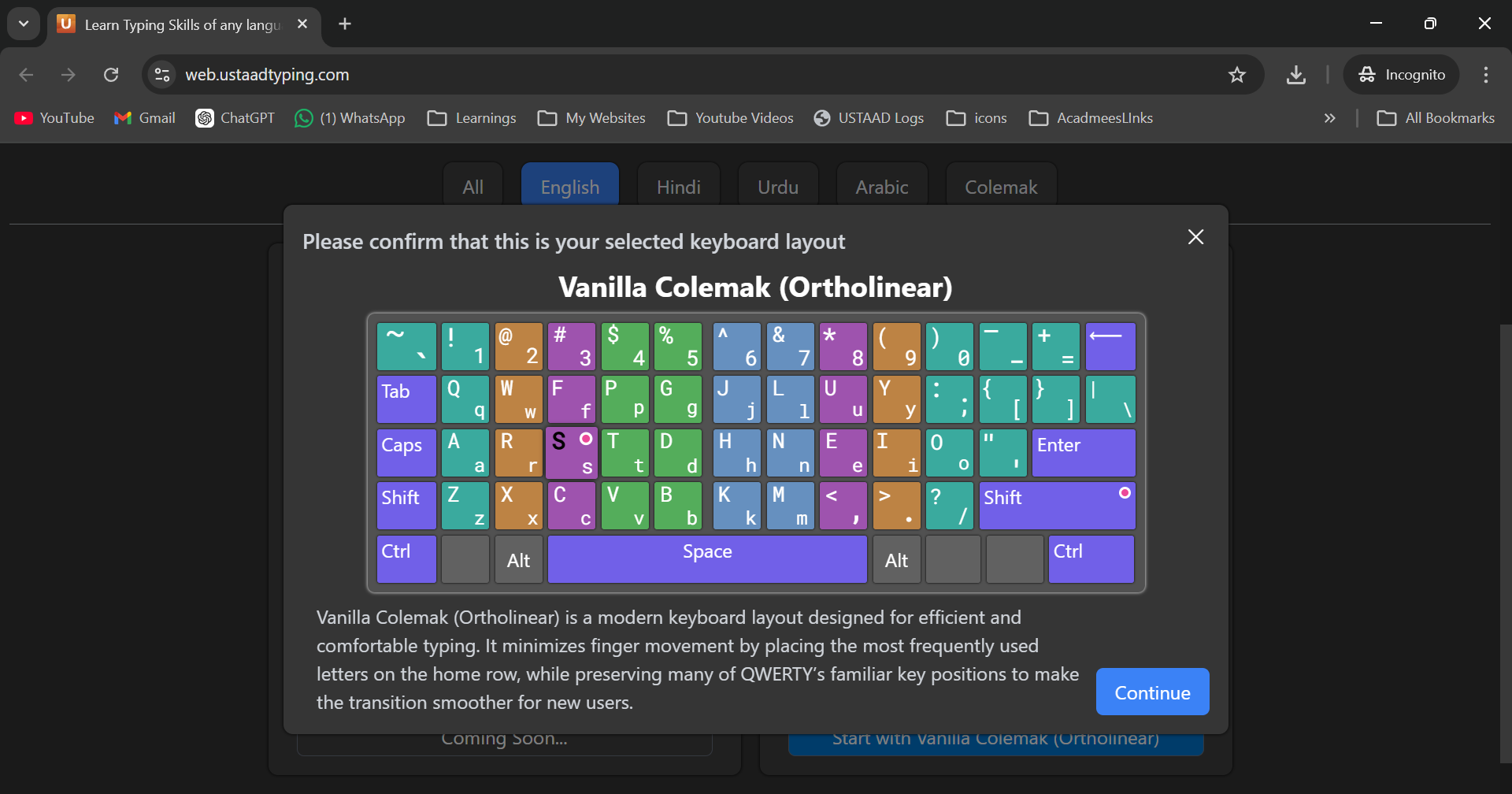This screenshot has height=794, width=1512.
Task: Click the site information icon in address bar
Action: tap(162, 75)
